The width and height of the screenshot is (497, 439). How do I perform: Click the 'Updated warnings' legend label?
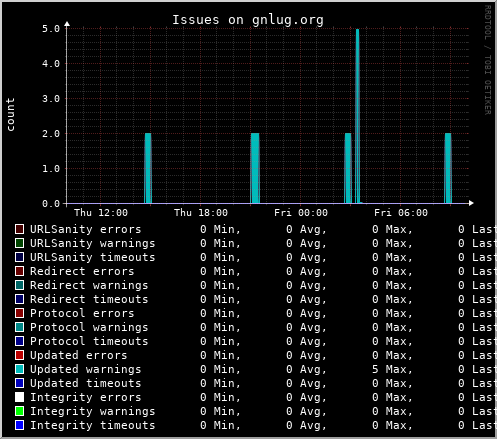[x=86, y=369]
